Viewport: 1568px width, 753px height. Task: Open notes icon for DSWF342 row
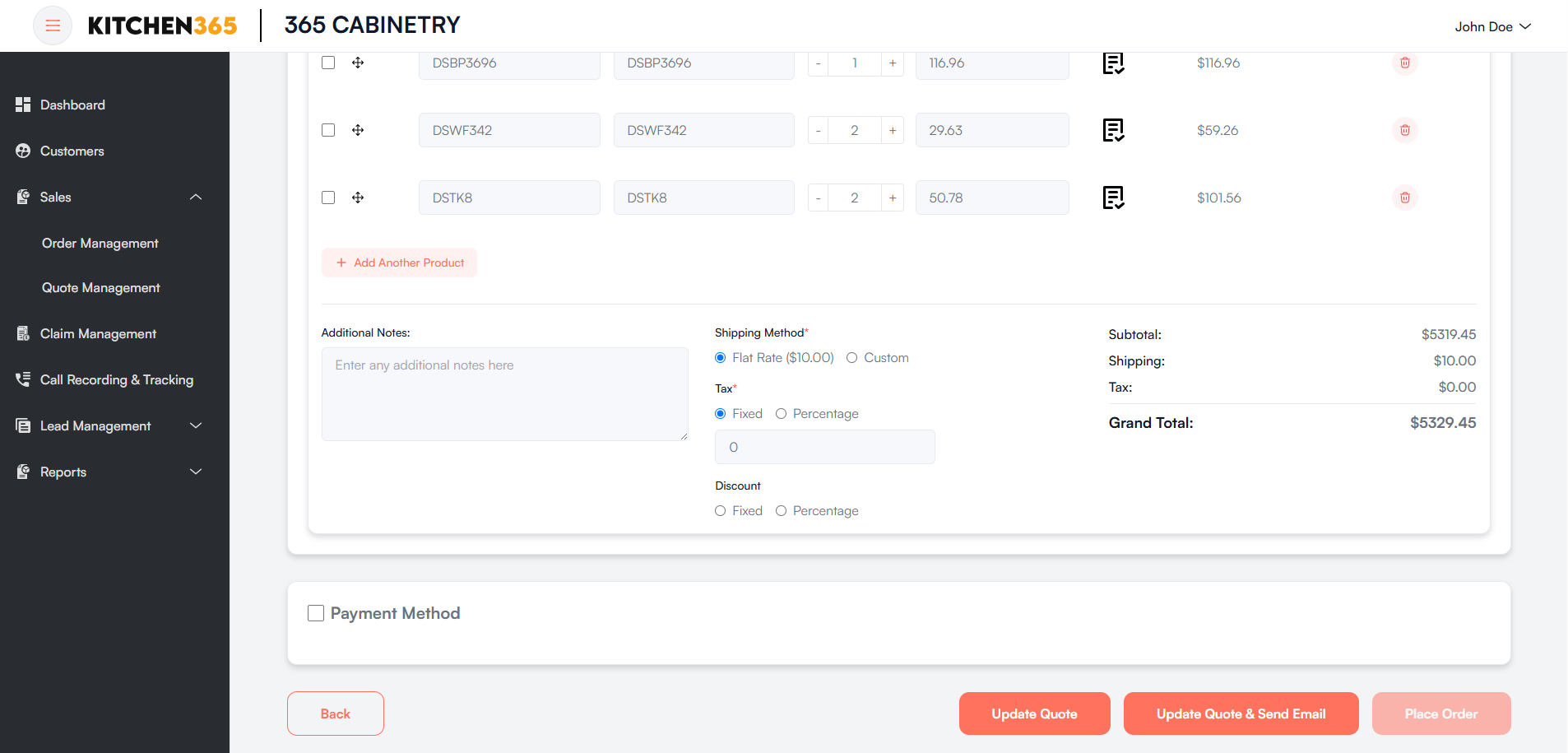point(1113,130)
